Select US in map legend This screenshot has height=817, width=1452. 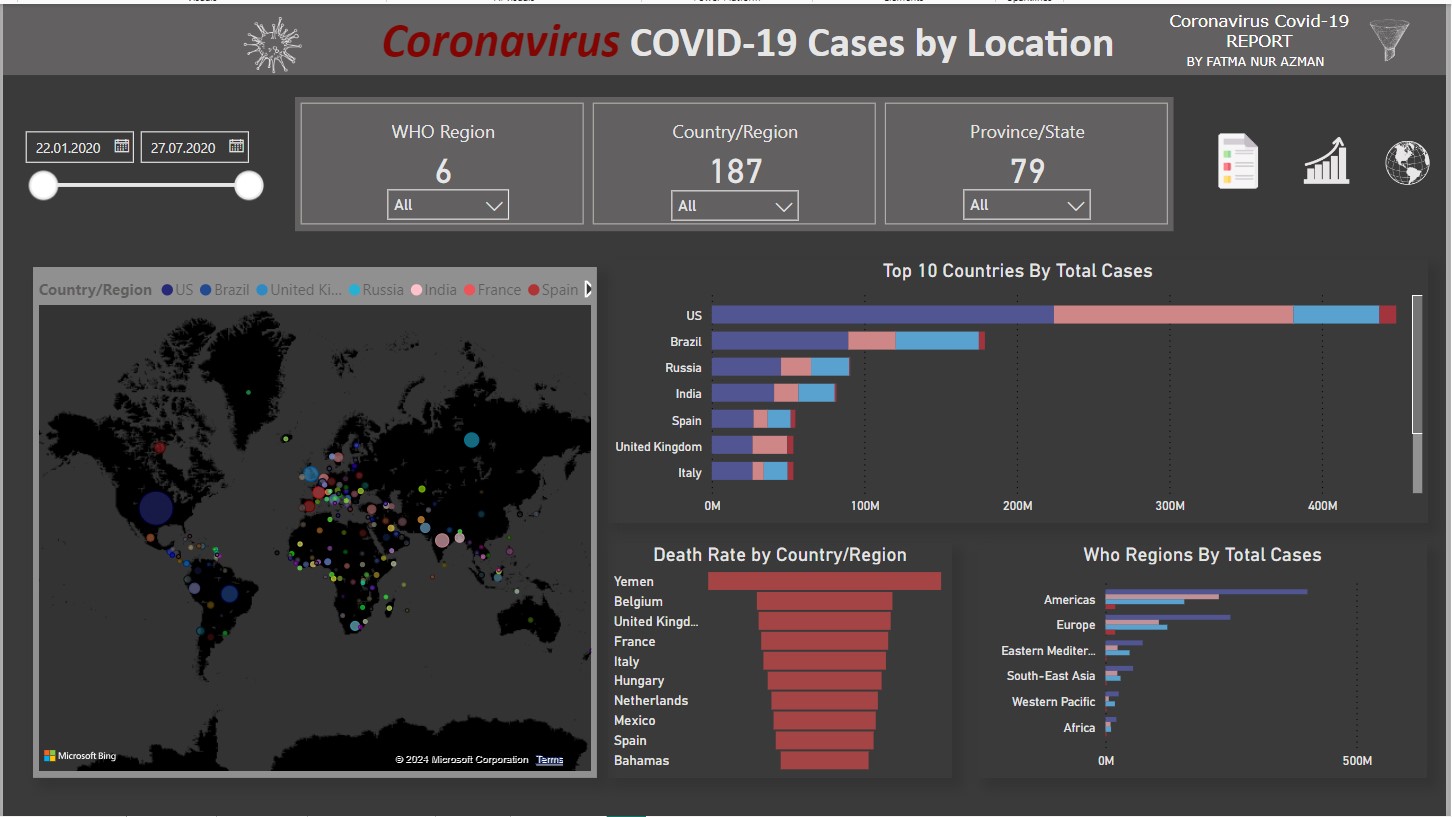(x=177, y=290)
